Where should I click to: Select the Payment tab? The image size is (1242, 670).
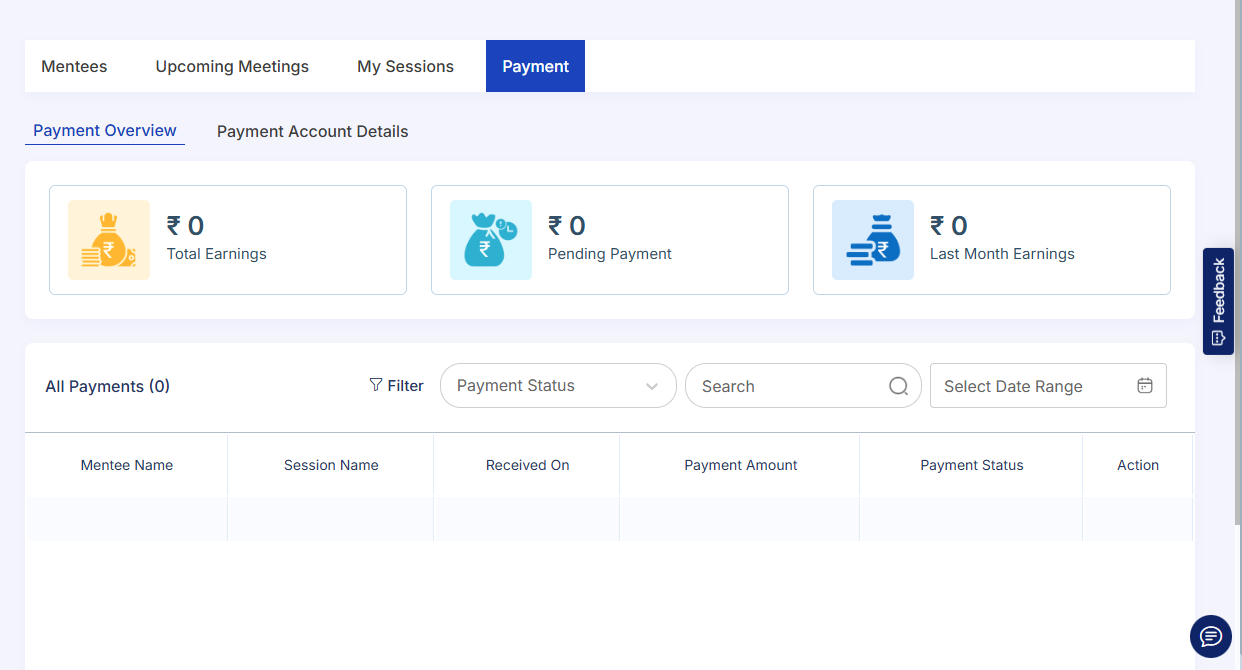(x=535, y=66)
